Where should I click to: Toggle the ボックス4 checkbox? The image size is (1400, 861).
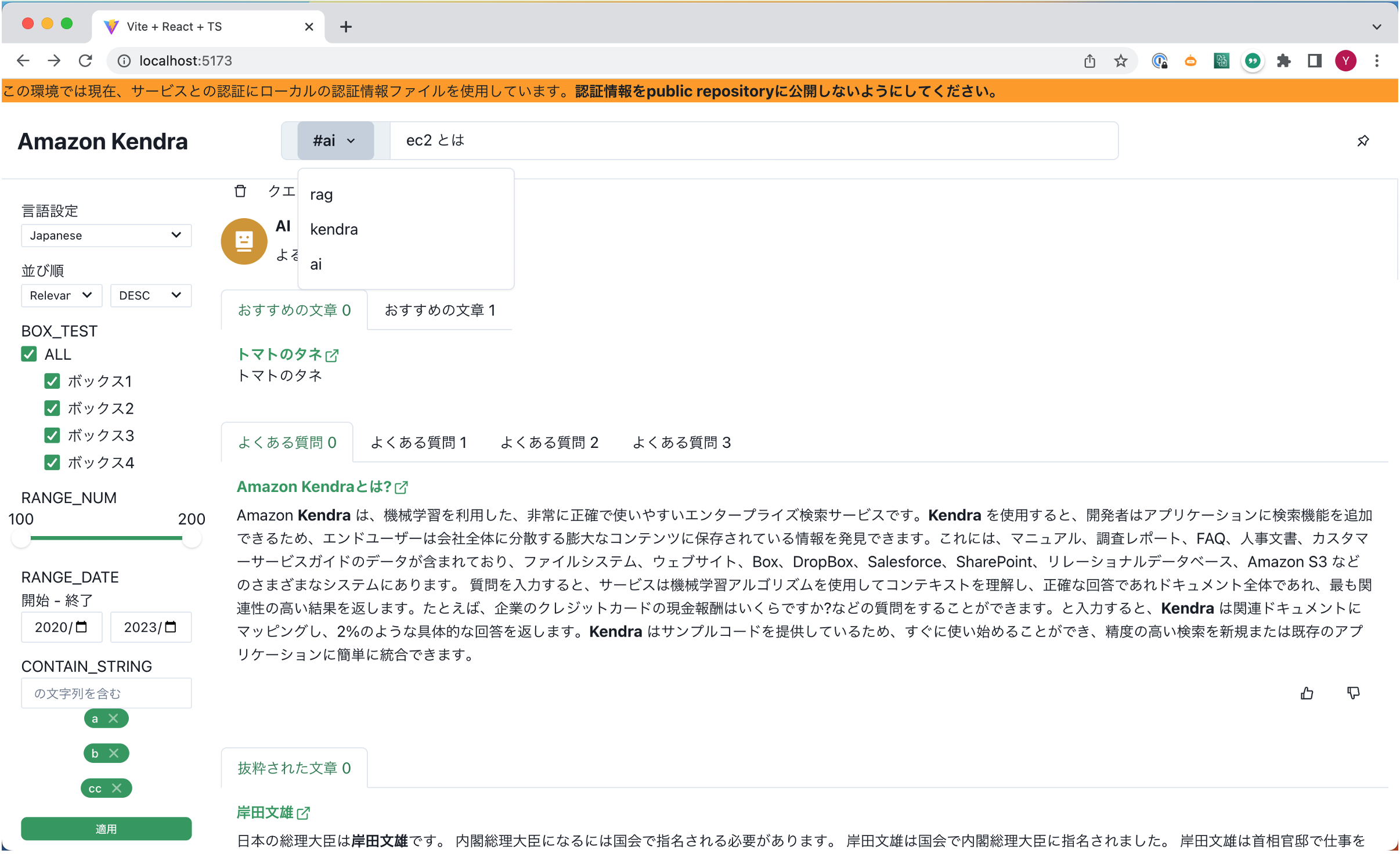52,462
